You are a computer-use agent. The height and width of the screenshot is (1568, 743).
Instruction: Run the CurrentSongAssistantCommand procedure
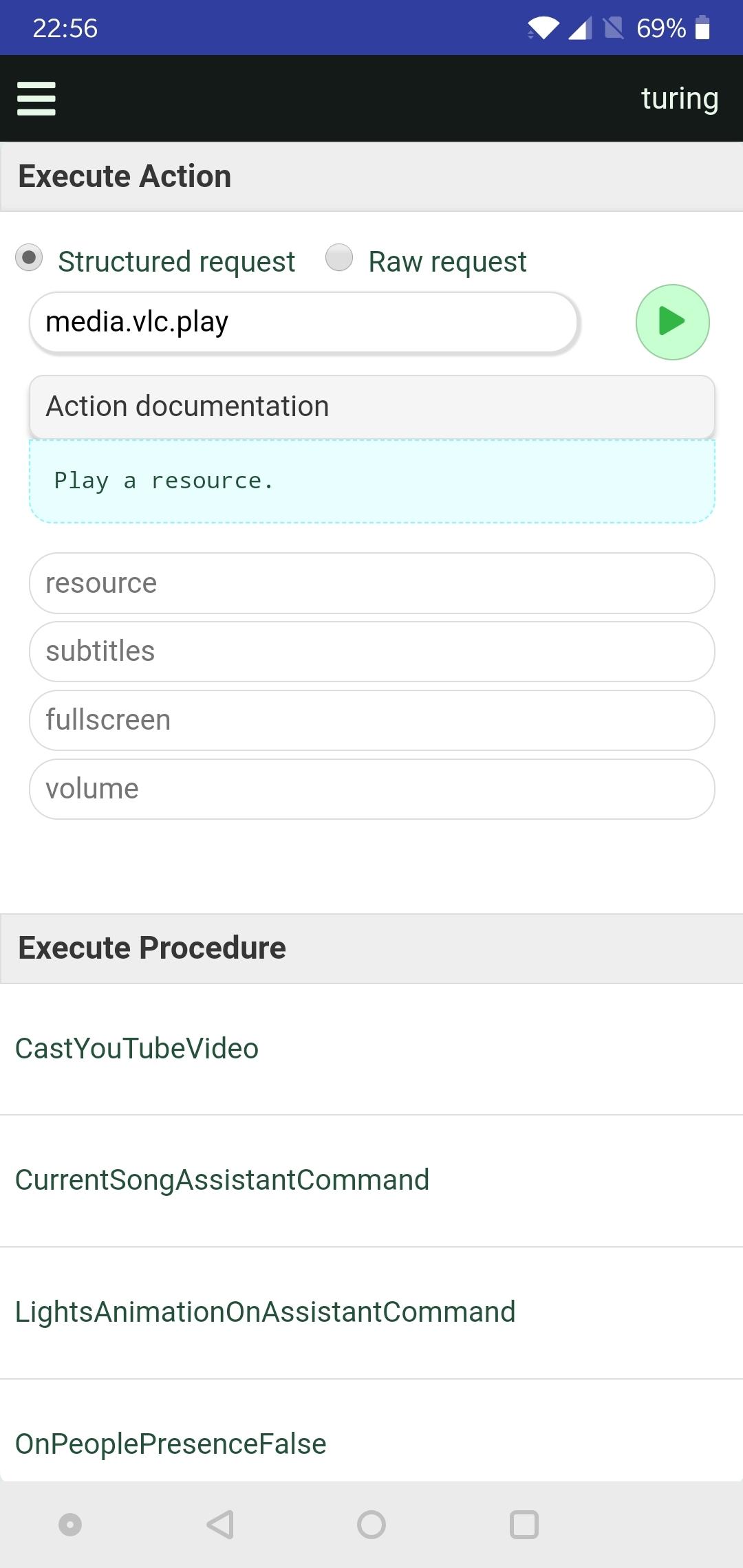222,1180
